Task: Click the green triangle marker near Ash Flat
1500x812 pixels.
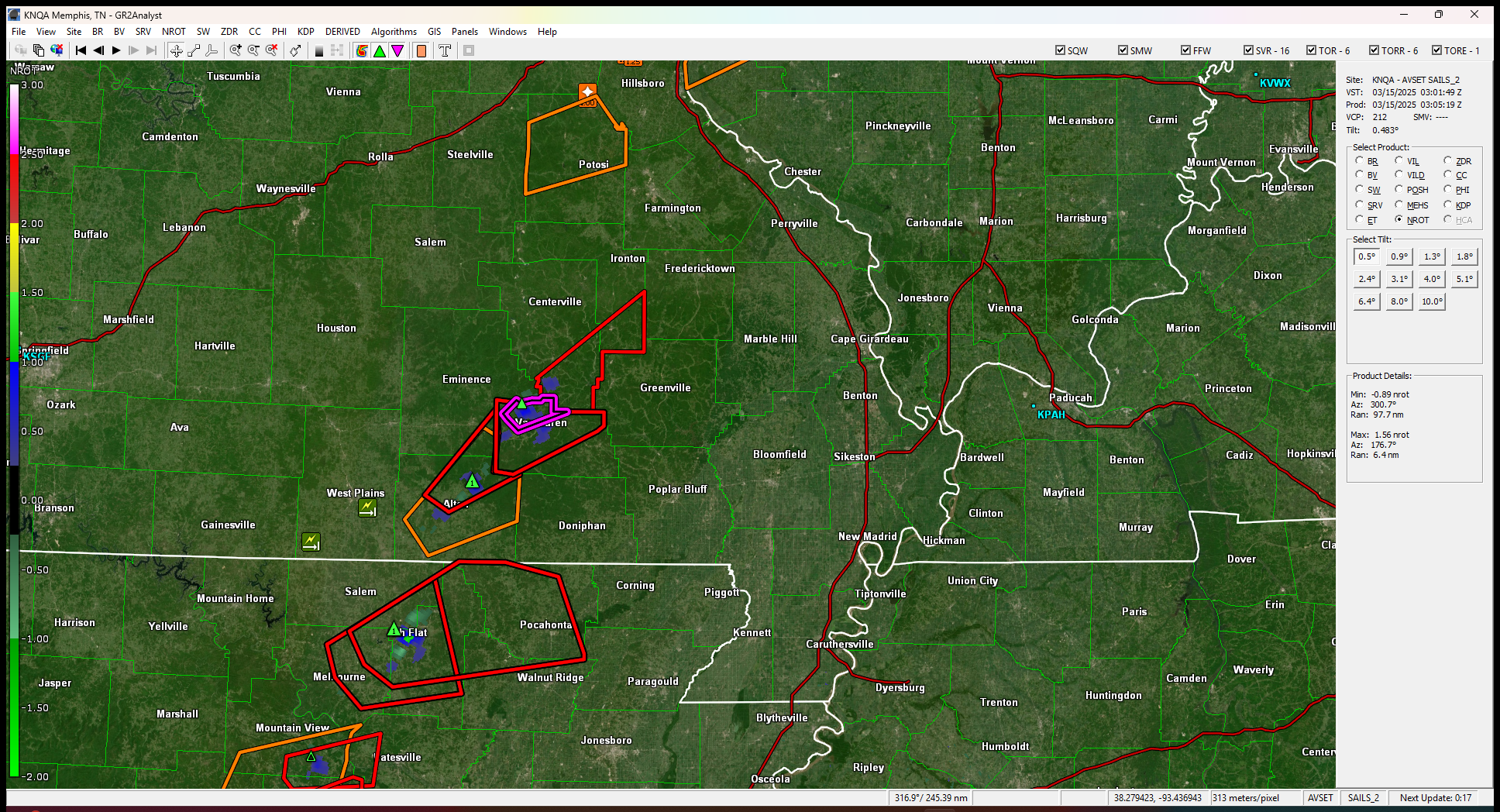Action: point(394,628)
